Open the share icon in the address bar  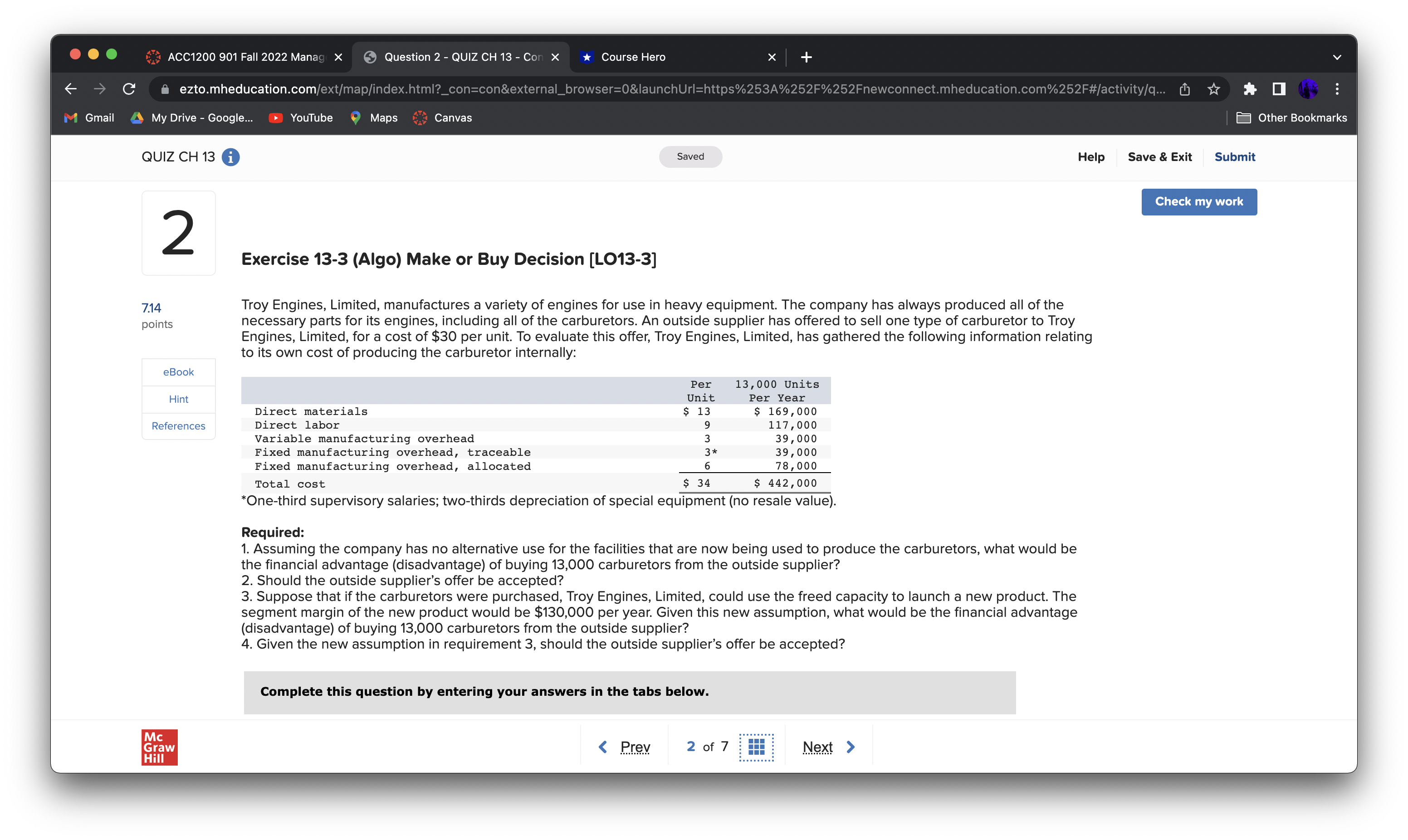(1184, 89)
